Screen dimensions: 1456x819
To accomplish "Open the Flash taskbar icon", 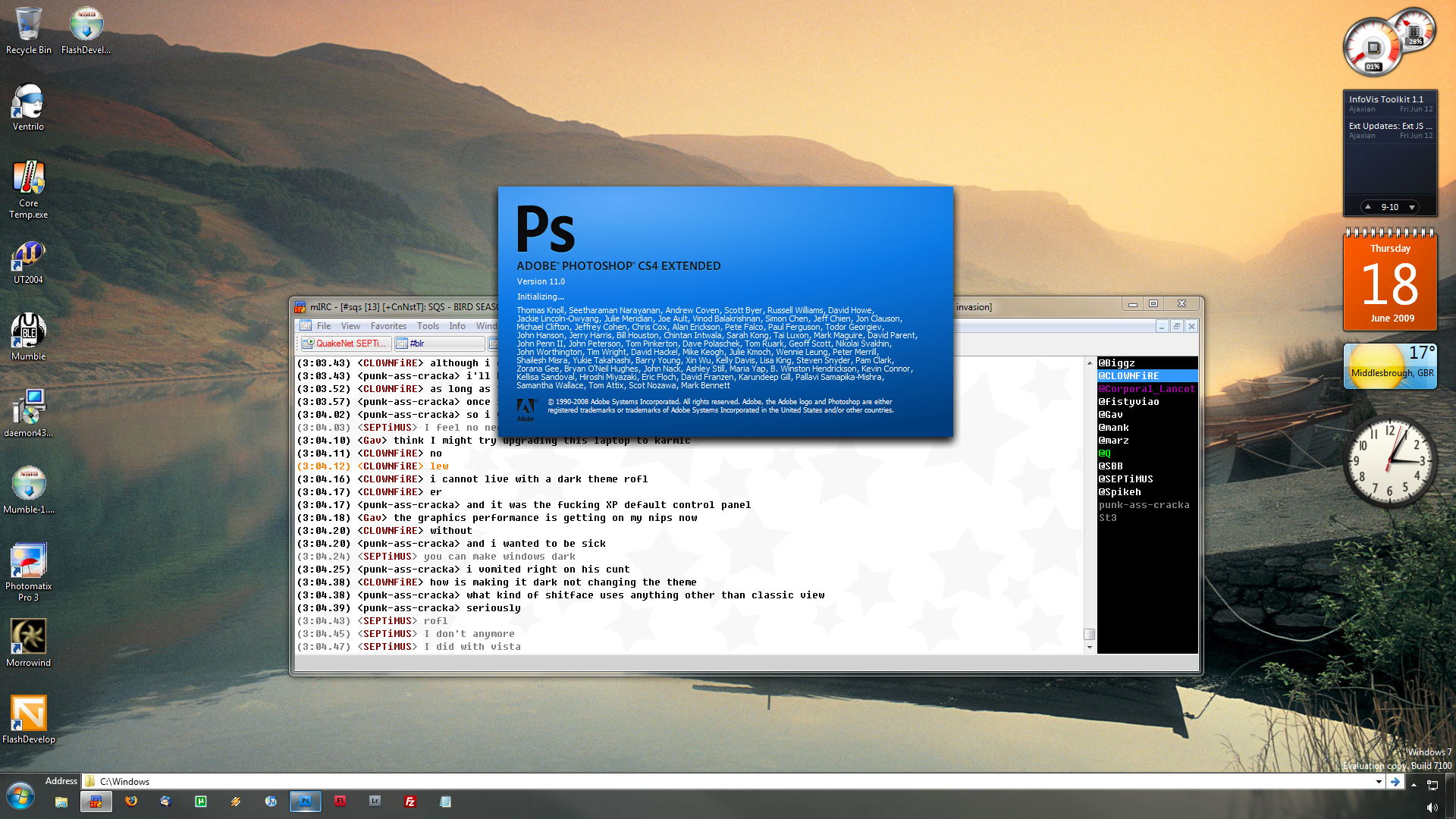I will click(x=340, y=801).
